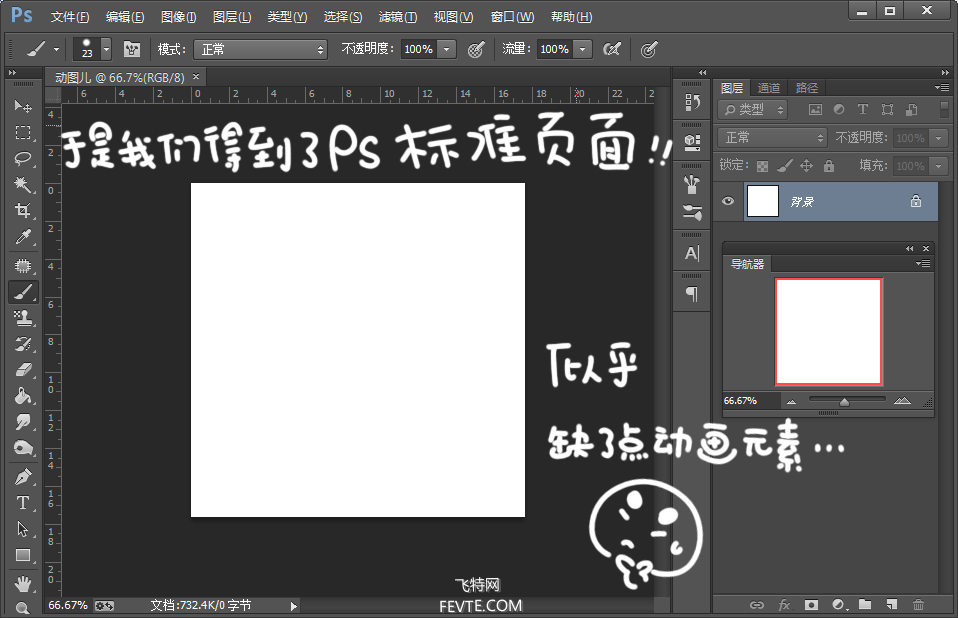Switch to the 通道 tab
This screenshot has width=958, height=618.
[x=768, y=88]
